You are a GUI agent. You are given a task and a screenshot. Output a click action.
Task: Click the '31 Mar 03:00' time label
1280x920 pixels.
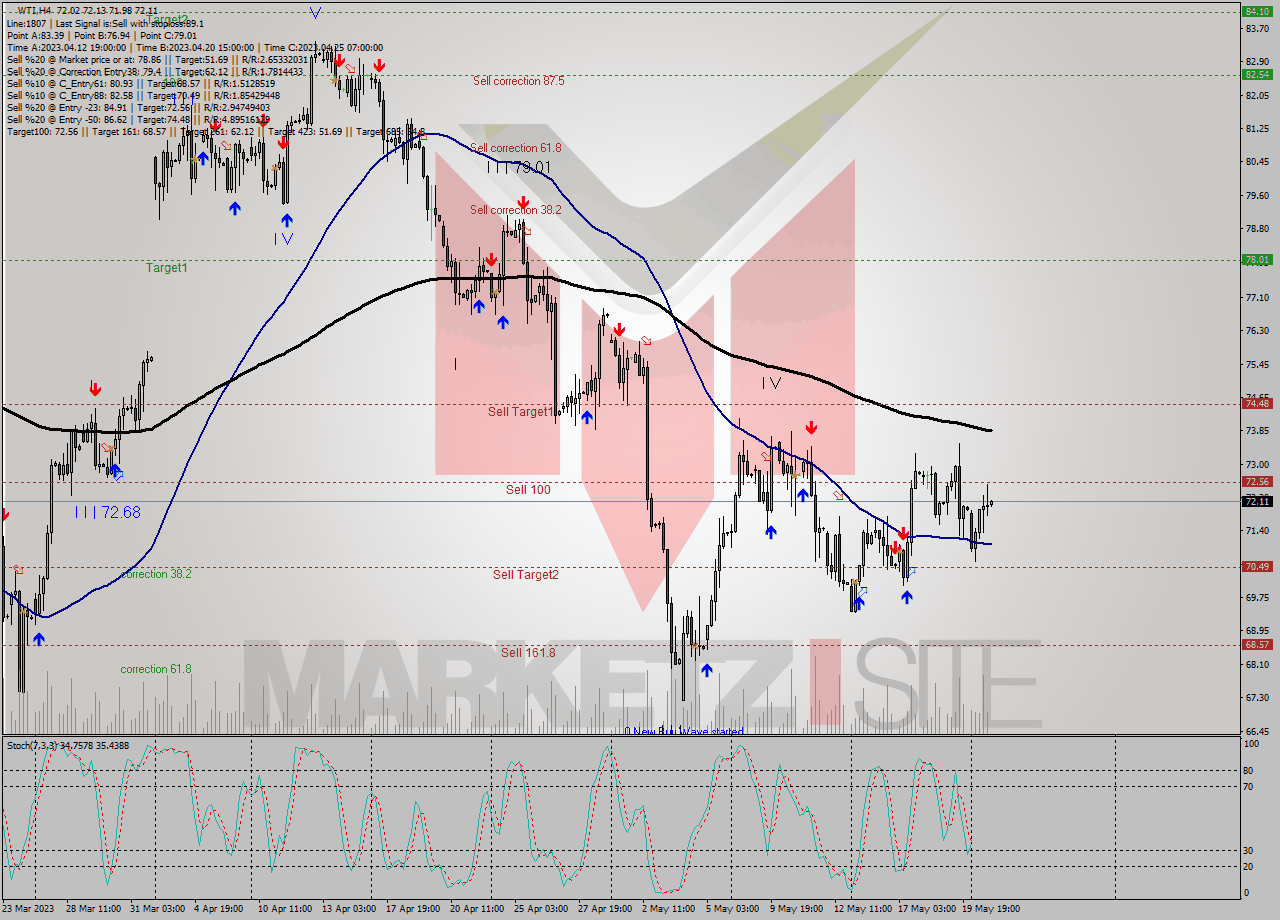[156, 909]
